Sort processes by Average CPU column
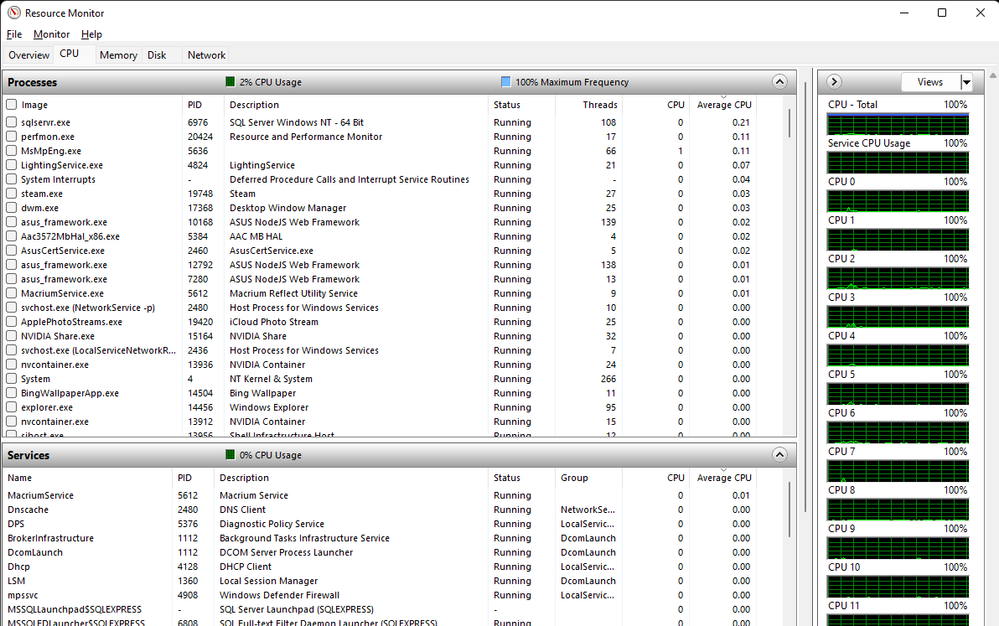This screenshot has height=626, width=999. pyautogui.click(x=724, y=104)
